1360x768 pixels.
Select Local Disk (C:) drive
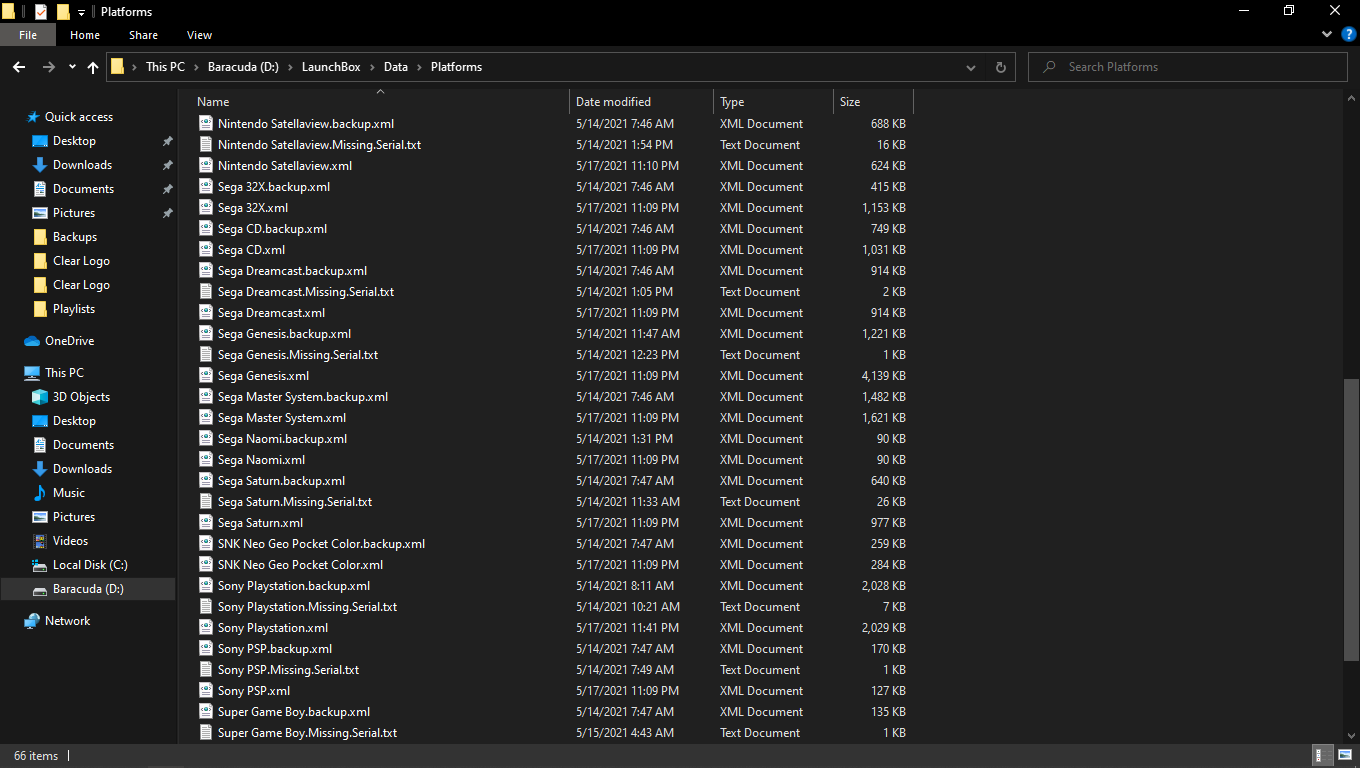(x=90, y=565)
